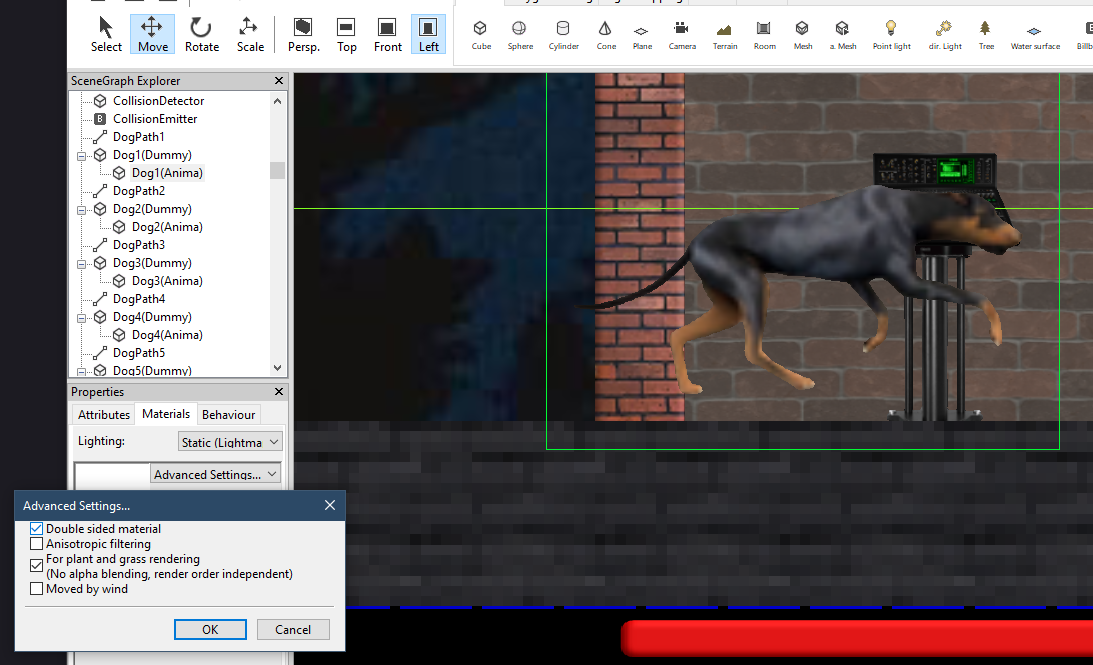
Task: Click the SceneGraph scroll down arrow
Action: [277, 367]
